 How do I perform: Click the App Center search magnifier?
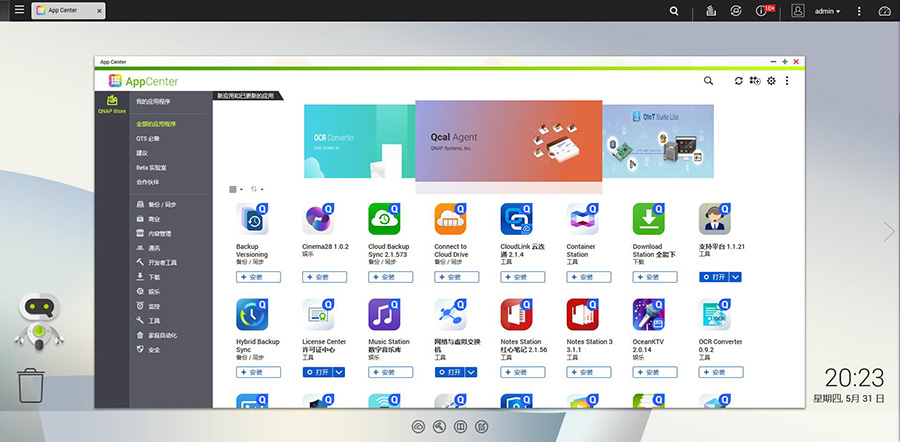(708, 81)
